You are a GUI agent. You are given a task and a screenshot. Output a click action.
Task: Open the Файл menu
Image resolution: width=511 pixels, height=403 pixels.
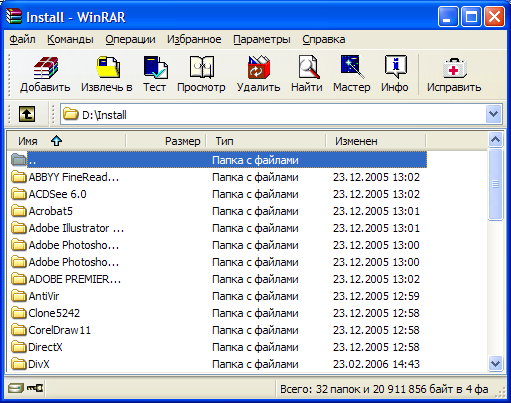click(22, 39)
